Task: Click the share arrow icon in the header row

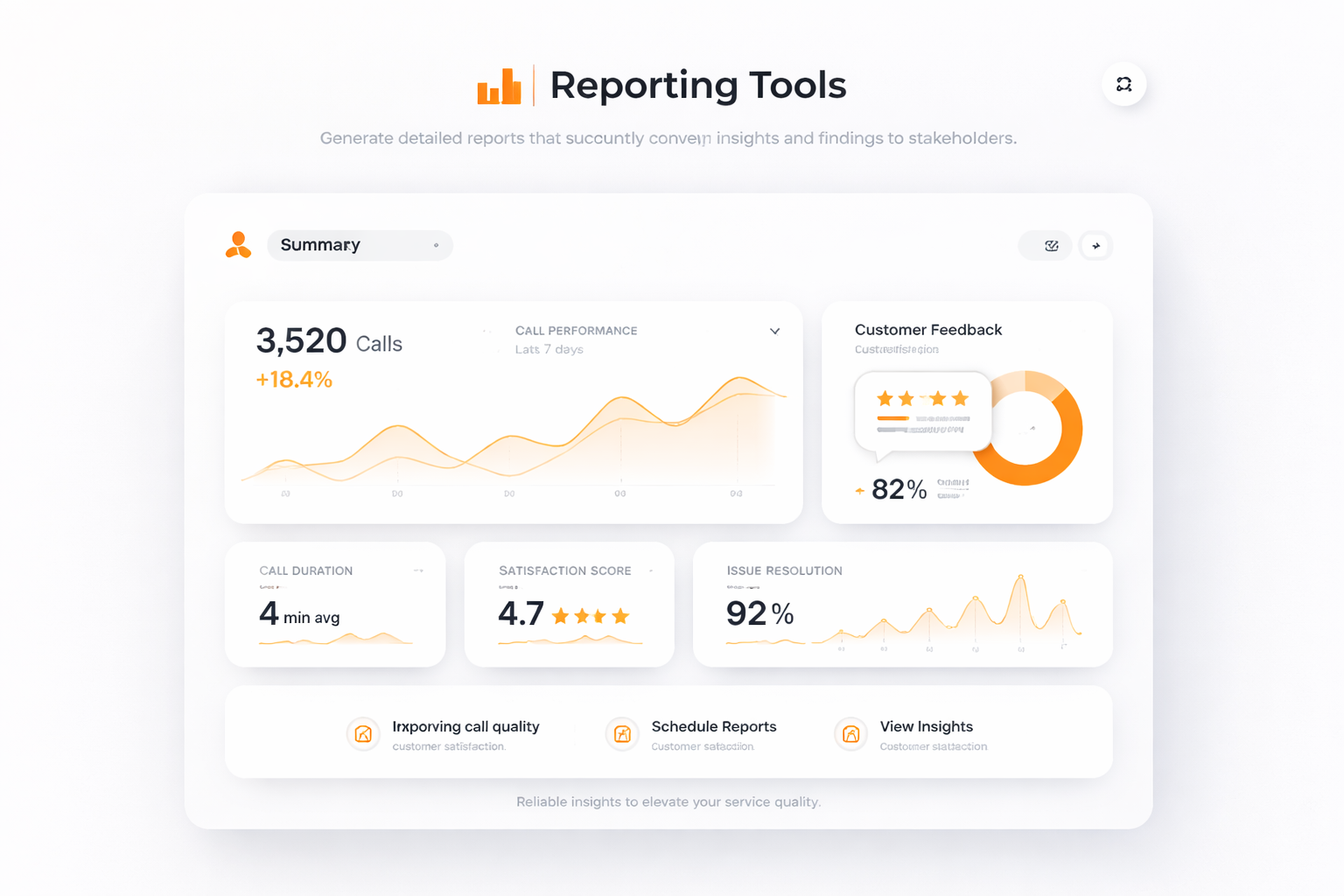Action: point(1096,246)
